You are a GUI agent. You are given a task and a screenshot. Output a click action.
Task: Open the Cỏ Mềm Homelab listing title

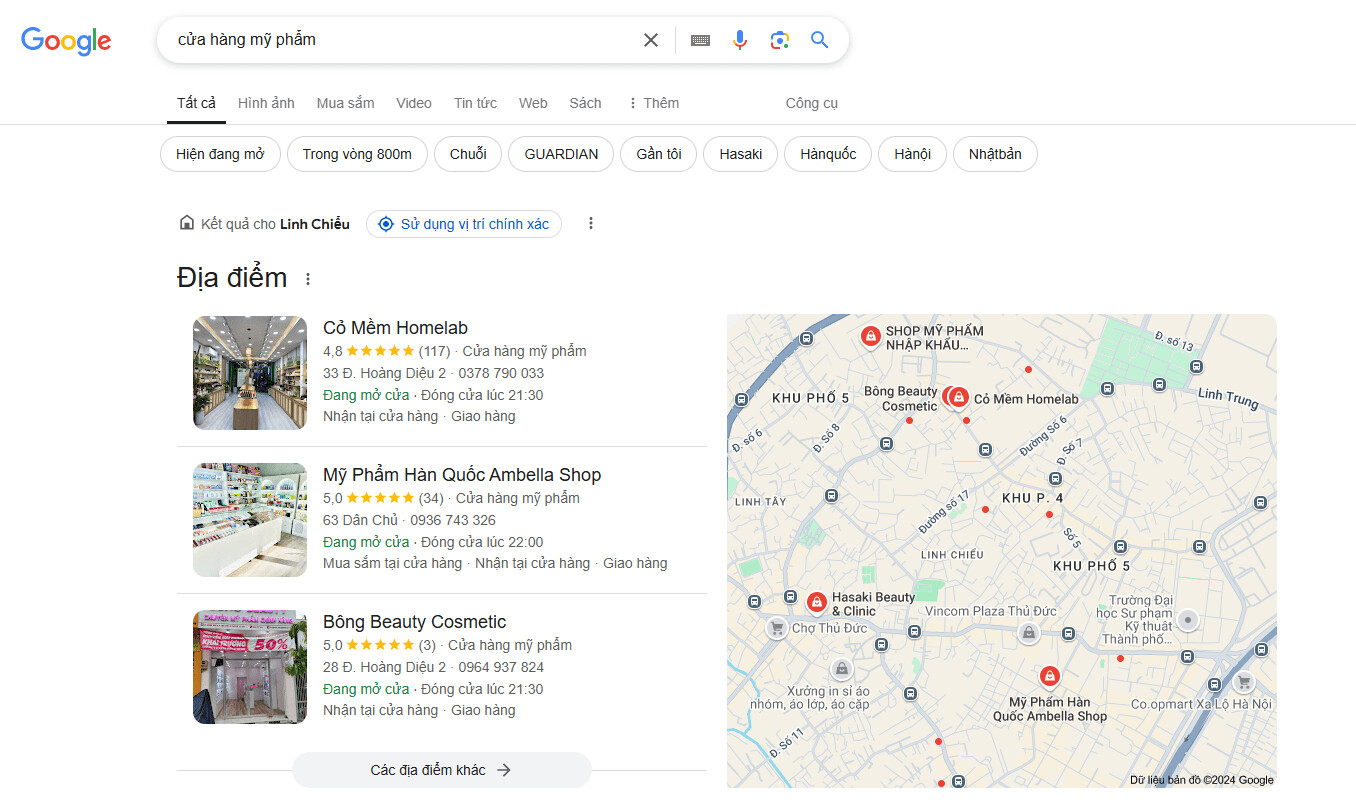[395, 328]
